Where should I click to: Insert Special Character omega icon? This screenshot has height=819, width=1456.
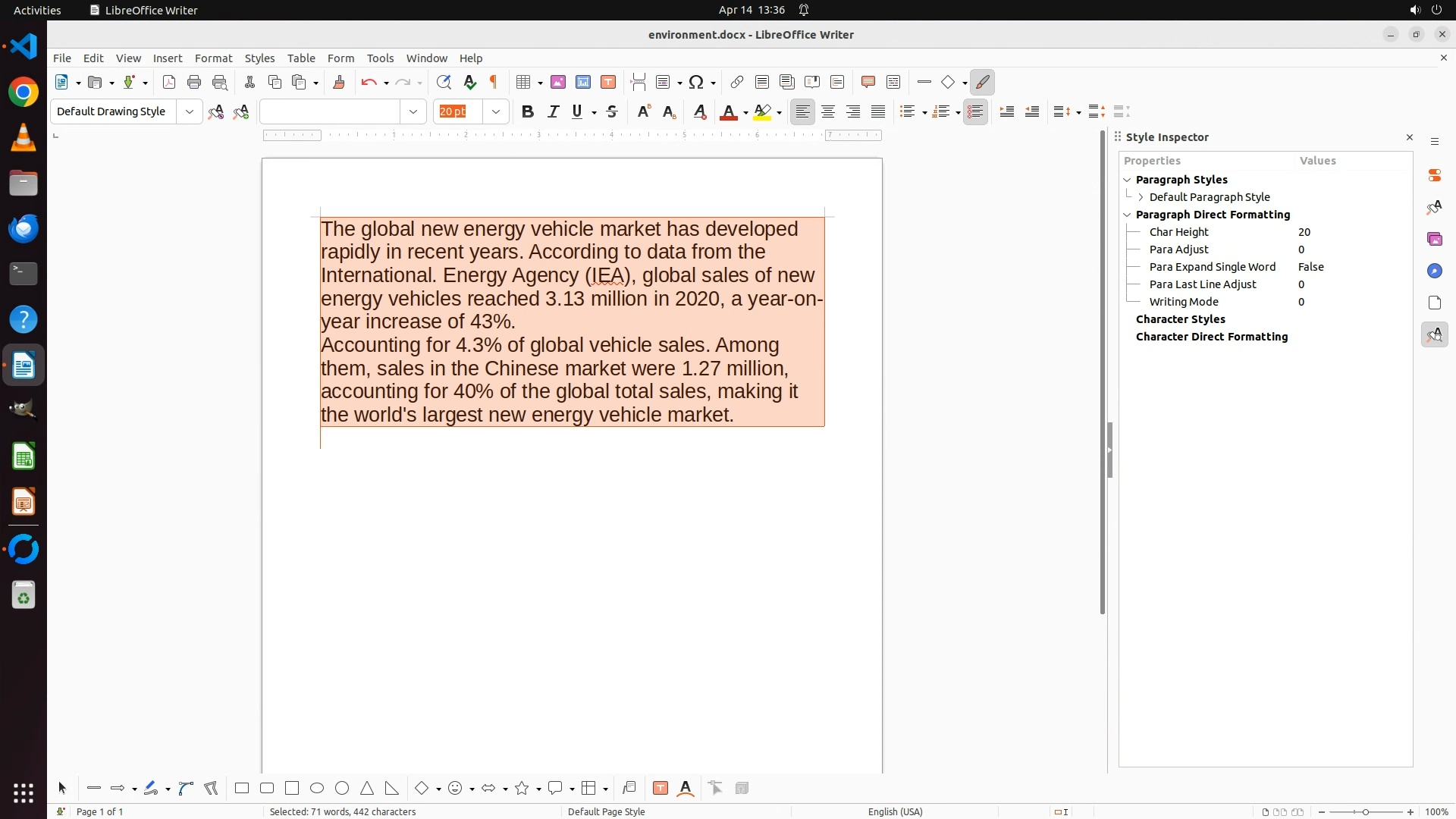(x=695, y=82)
